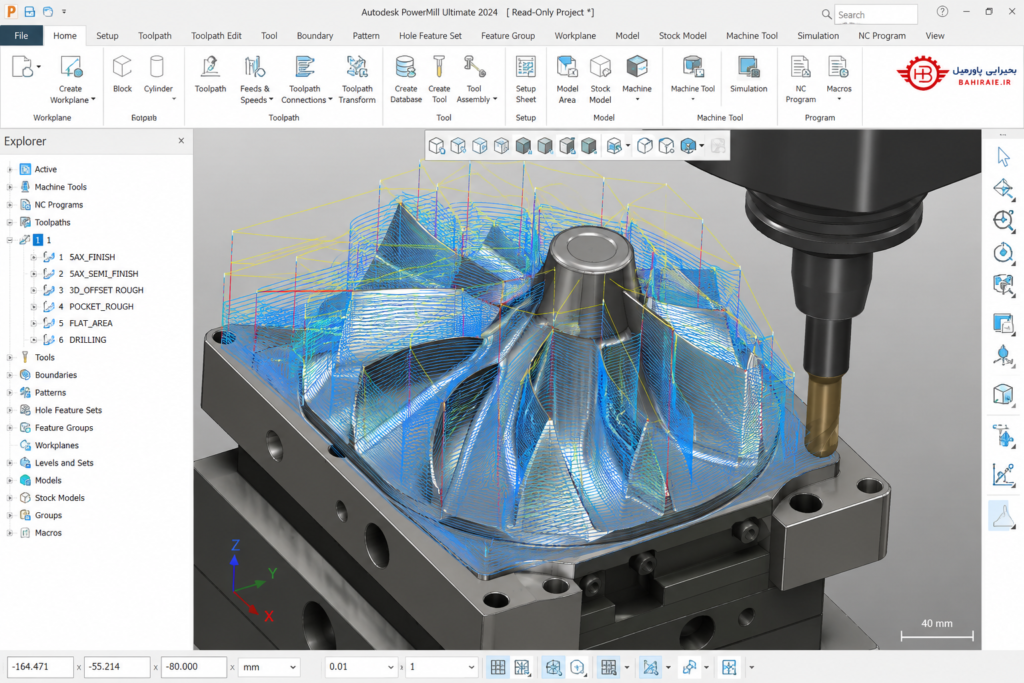Toggle the highlighted triangle snap icon in status bar
This screenshot has width=1024, height=683.
pos(650,667)
